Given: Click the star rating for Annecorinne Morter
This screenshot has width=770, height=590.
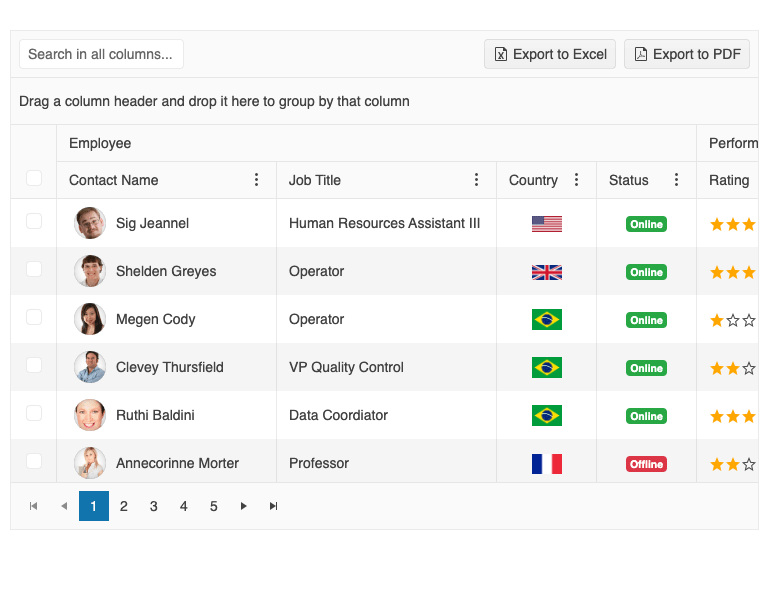Looking at the screenshot, I should point(734,464).
